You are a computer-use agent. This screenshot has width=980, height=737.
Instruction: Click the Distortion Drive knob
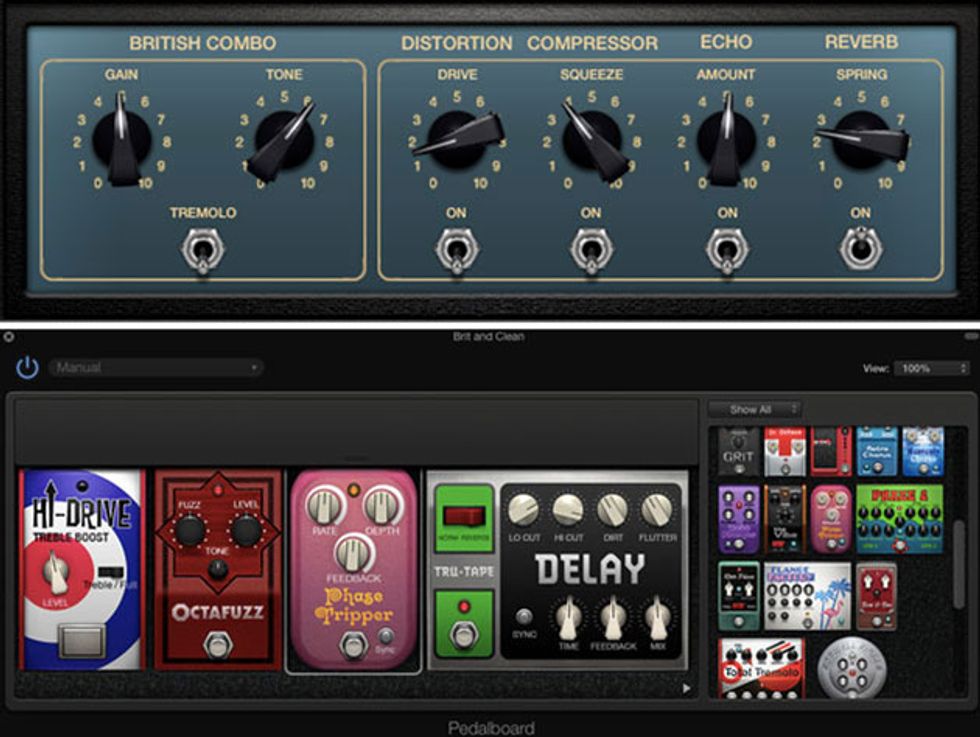[x=458, y=139]
